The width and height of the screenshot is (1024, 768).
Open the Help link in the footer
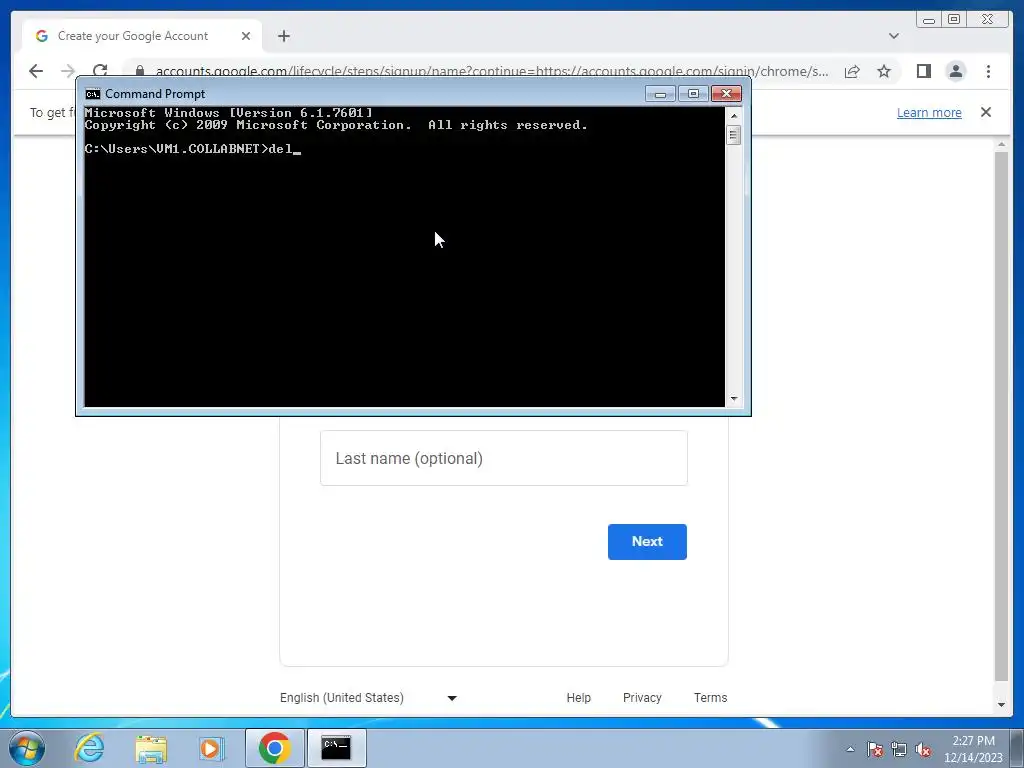pos(579,697)
